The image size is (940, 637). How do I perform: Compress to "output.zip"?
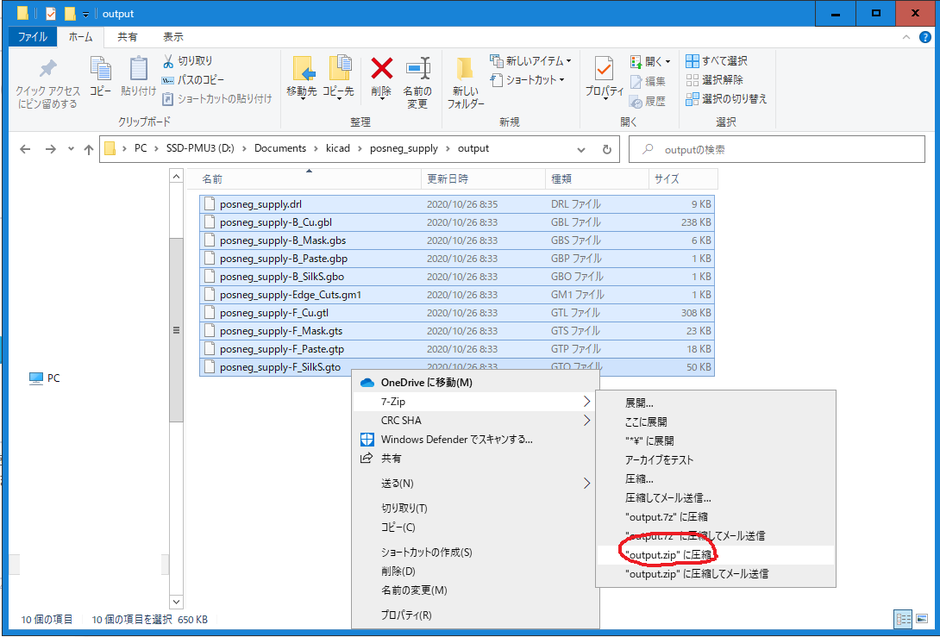(715, 555)
